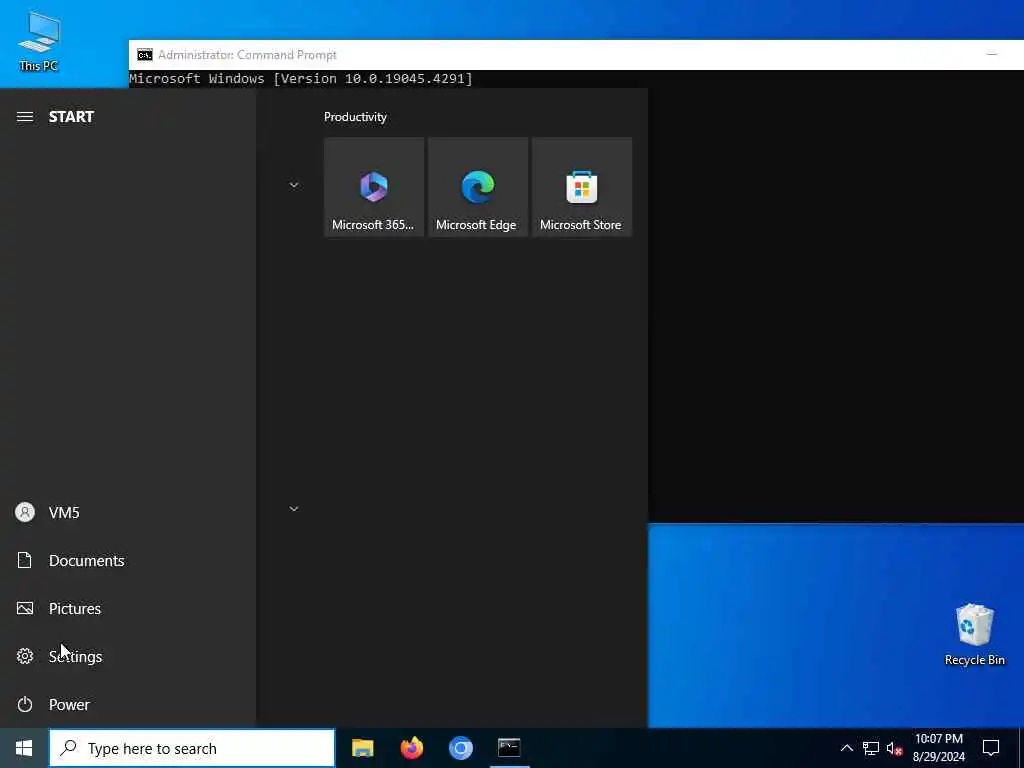1024x768 pixels.
Task: Open the VM5 user account menu
Action: (x=128, y=513)
